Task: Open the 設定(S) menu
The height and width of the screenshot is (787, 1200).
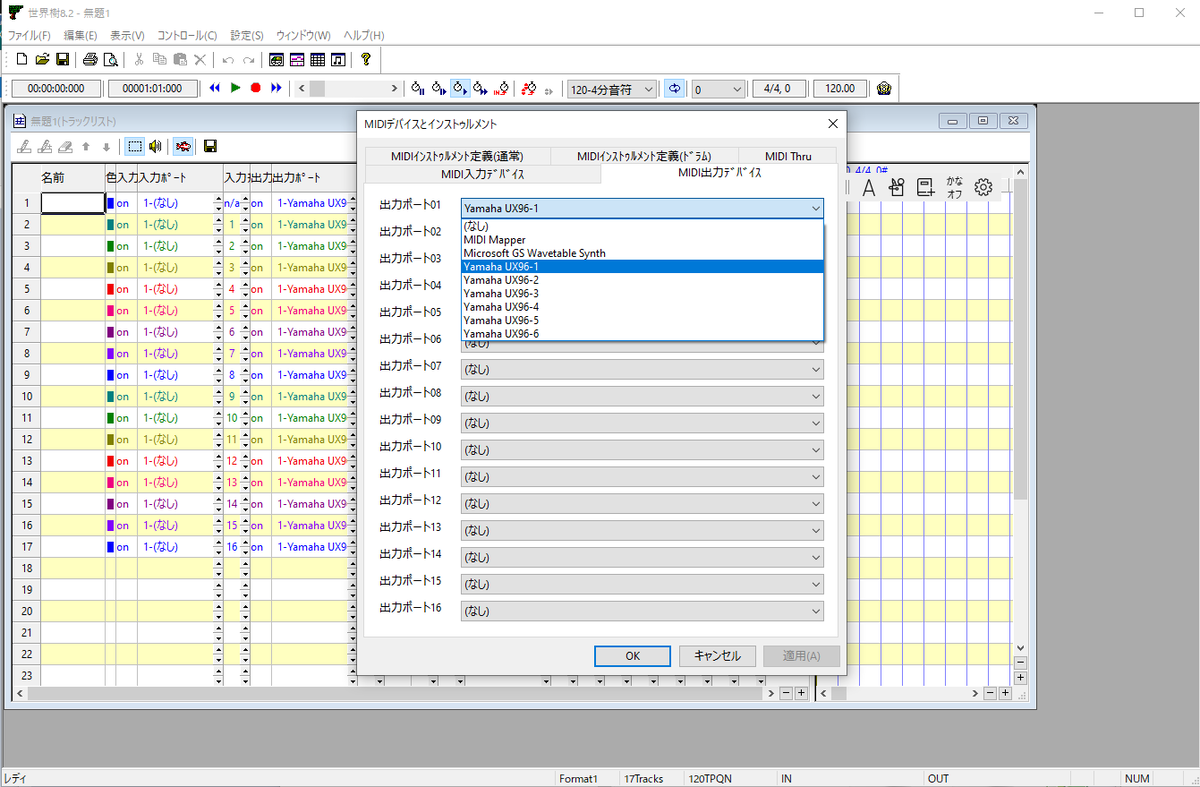Action: 247,35
